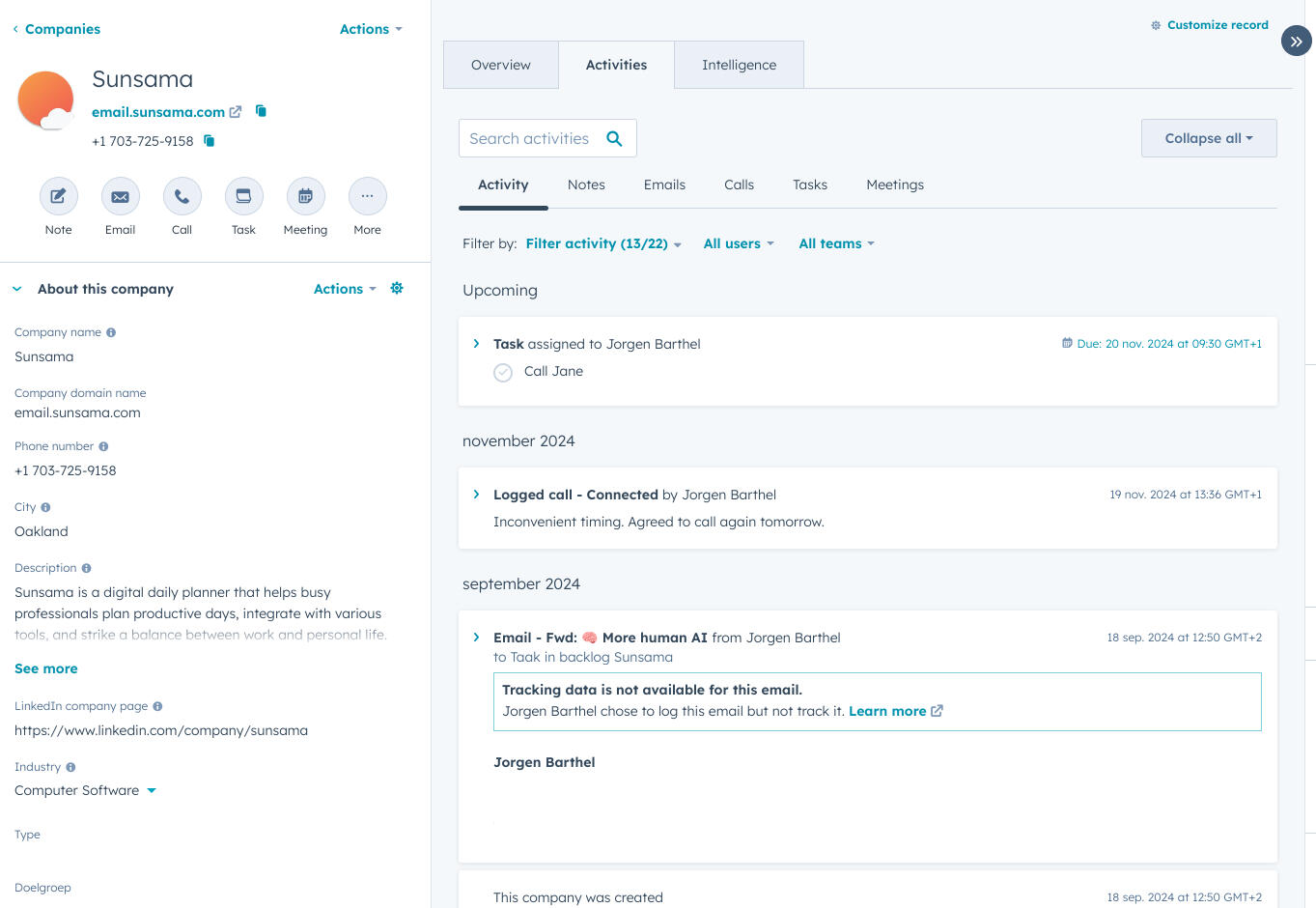Open the All users dropdown
The height and width of the screenshot is (908, 1316).
pyautogui.click(x=738, y=243)
